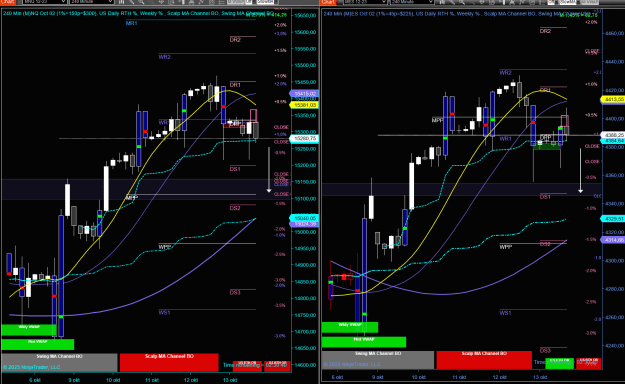This screenshot has width=625, height=384.
Task: Click the cyan 15040,05 price marker
Action: click(x=305, y=218)
